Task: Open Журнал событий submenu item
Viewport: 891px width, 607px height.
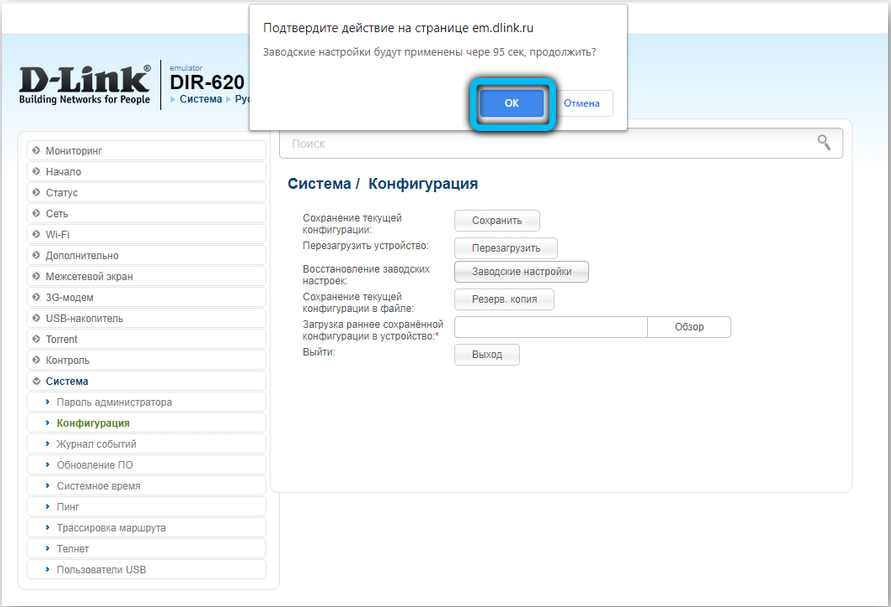Action: [146, 444]
